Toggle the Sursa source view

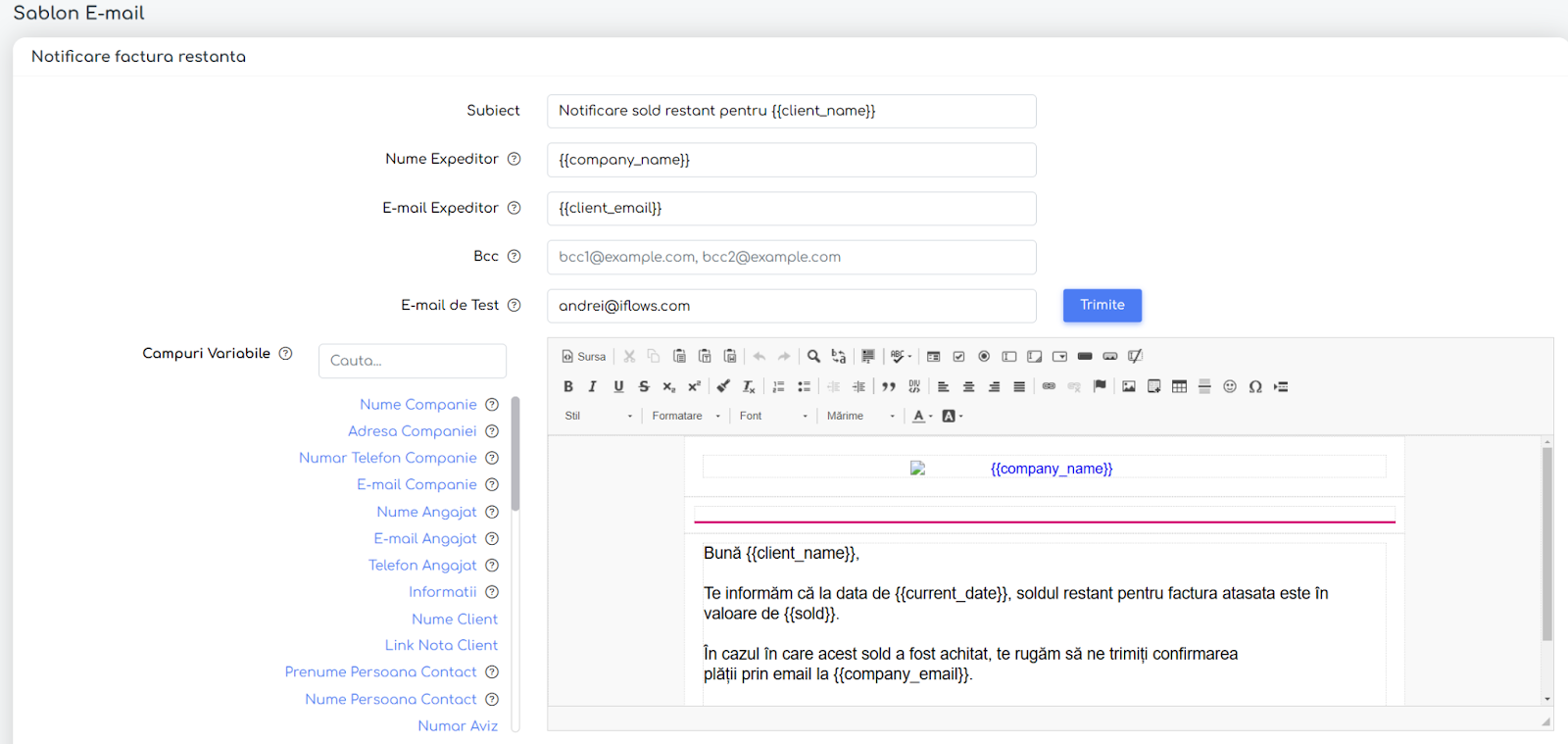(584, 356)
